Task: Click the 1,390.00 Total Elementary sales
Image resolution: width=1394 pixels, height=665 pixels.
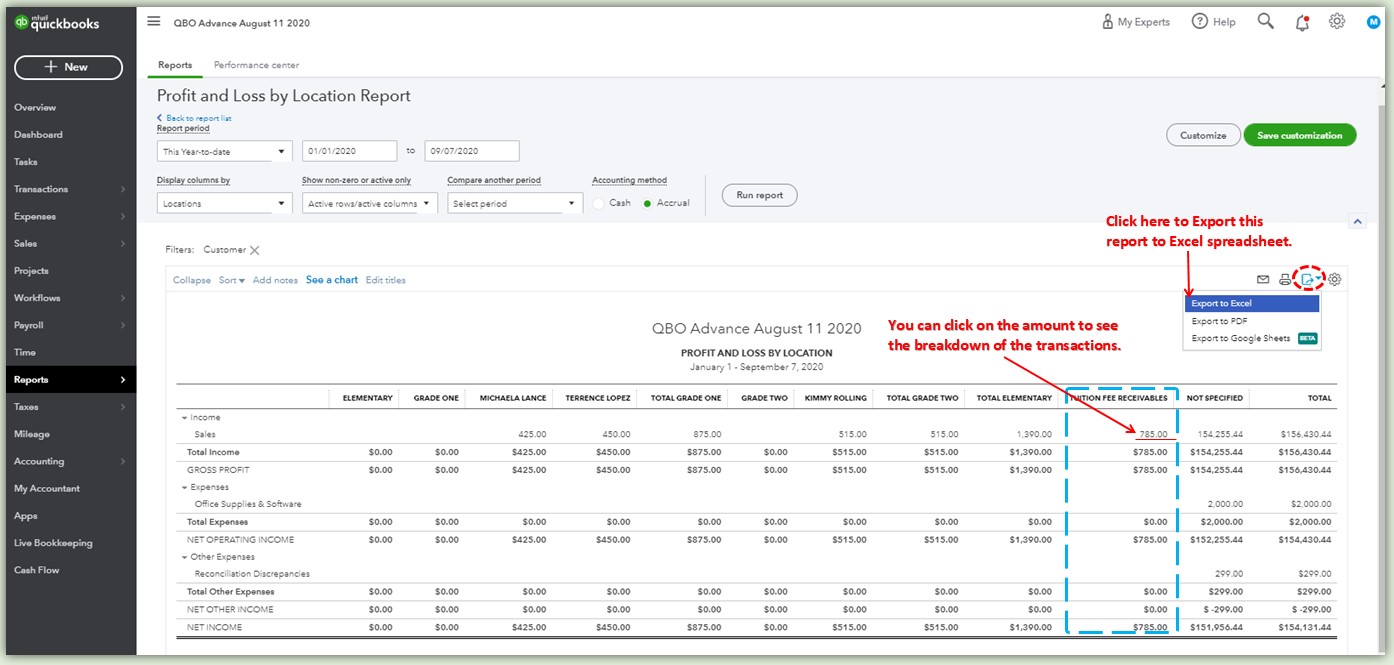Action: point(1035,434)
